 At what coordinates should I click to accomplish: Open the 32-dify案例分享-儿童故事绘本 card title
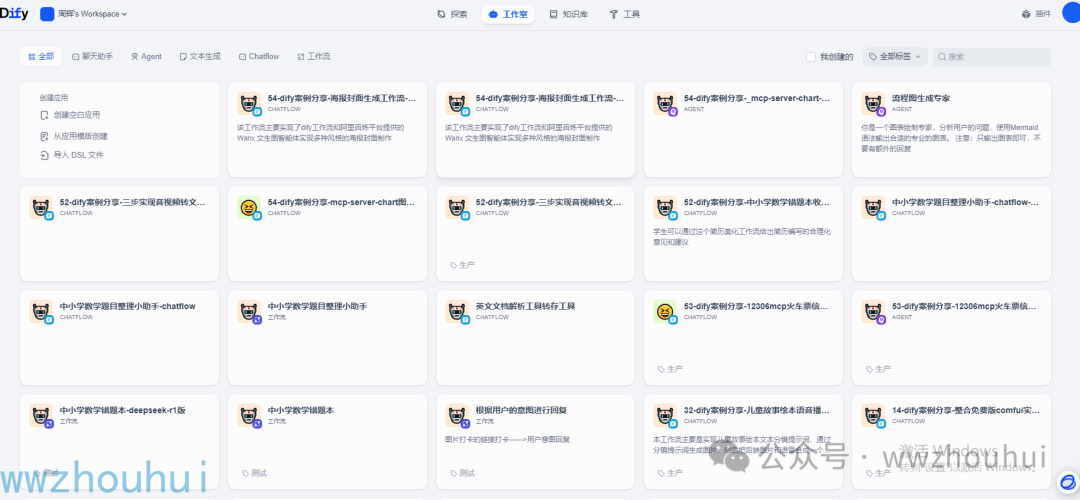756,410
